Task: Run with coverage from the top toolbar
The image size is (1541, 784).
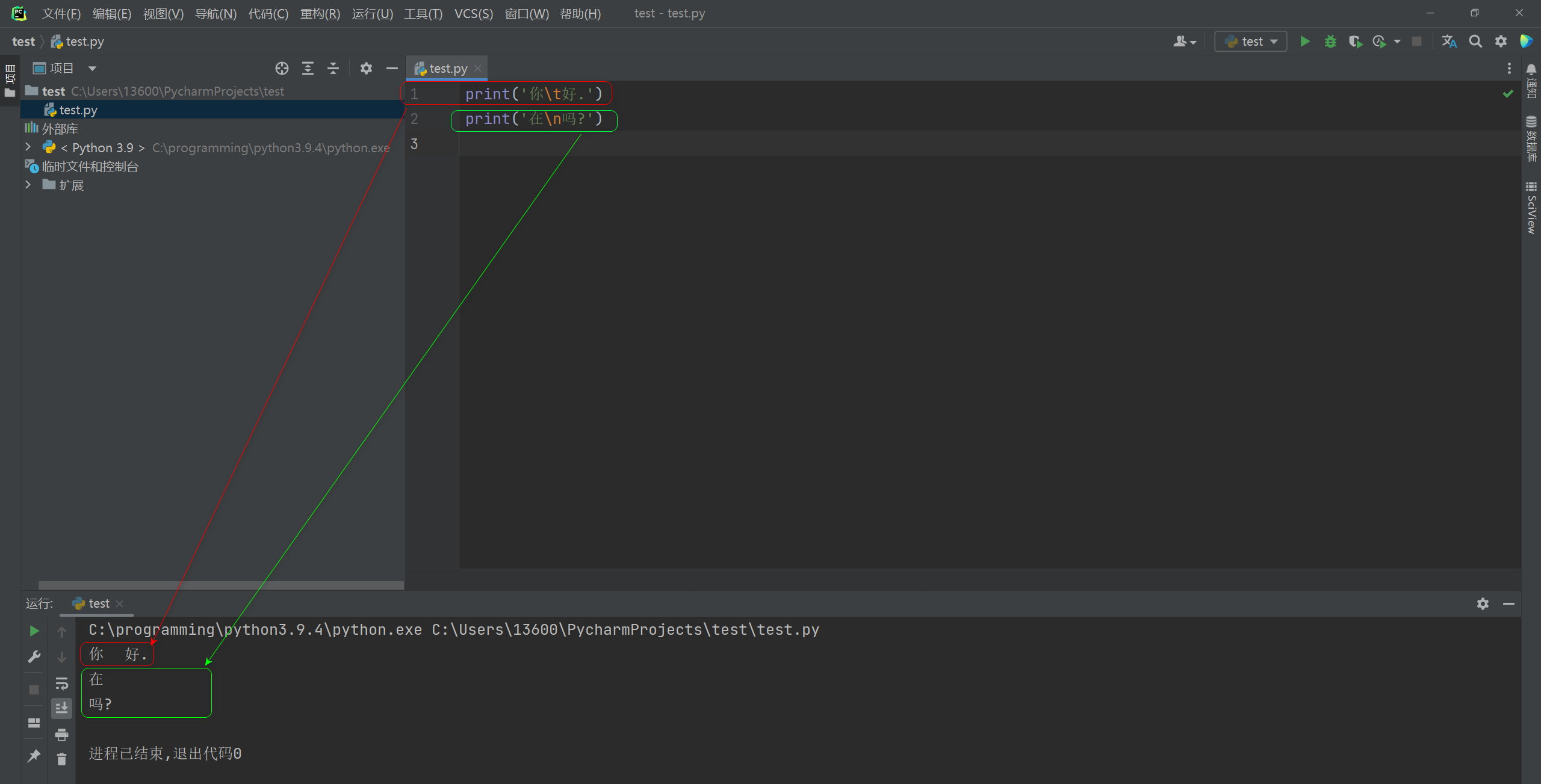Action: click(x=1355, y=42)
